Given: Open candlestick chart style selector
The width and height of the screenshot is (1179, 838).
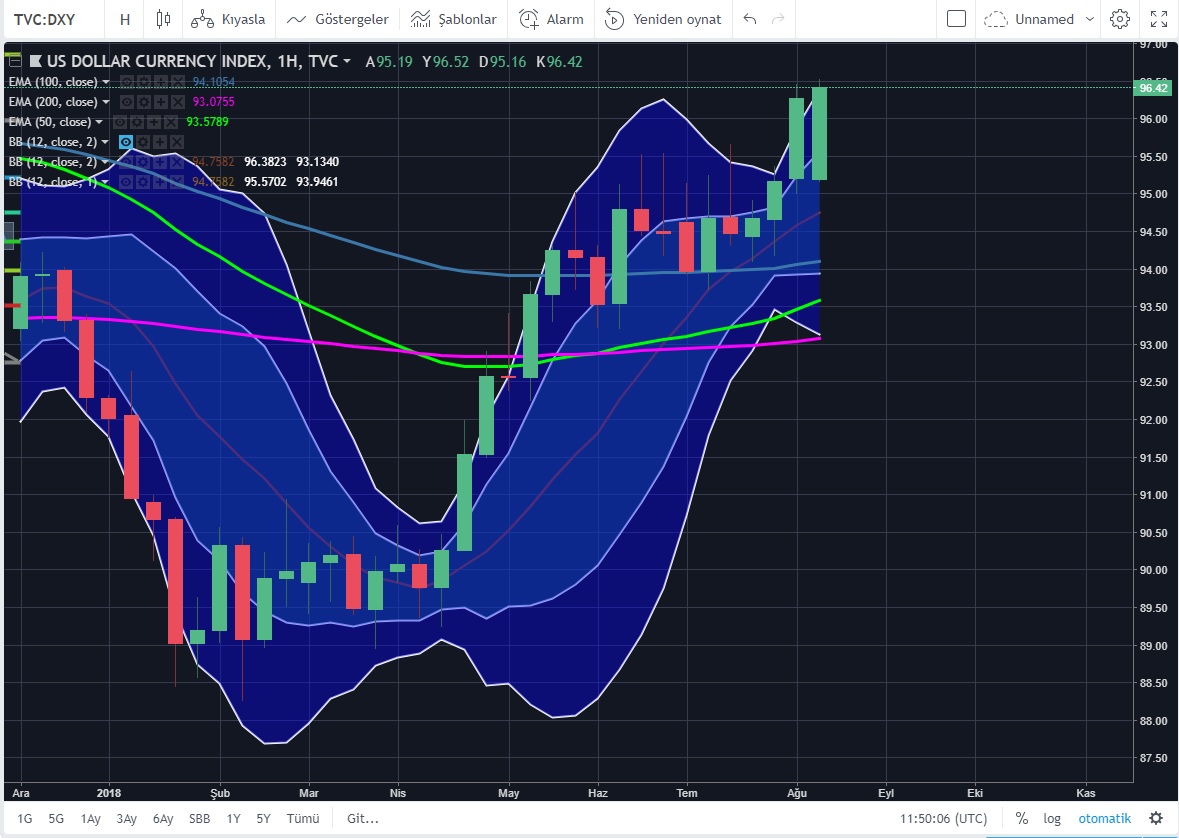Looking at the screenshot, I should point(163,19).
